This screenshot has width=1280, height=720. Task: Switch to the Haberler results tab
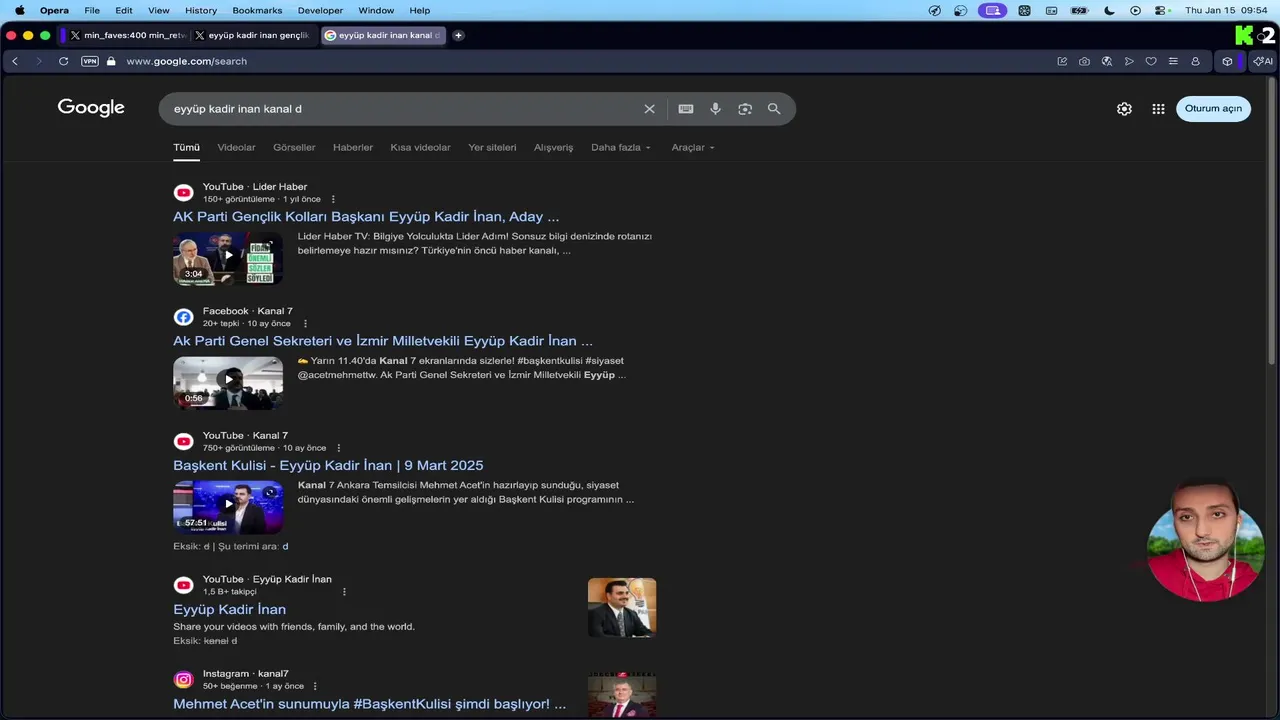pyautogui.click(x=353, y=147)
